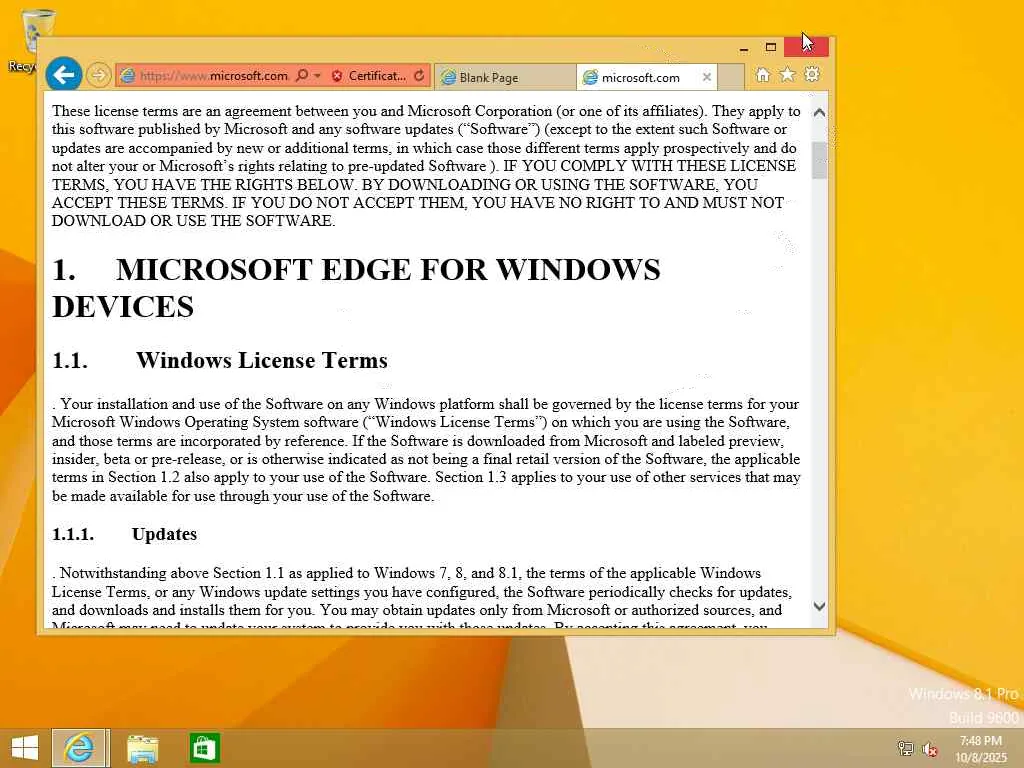This screenshot has width=1024, height=768.
Task: Click the vertical scrollbar thumb
Action: point(819,160)
